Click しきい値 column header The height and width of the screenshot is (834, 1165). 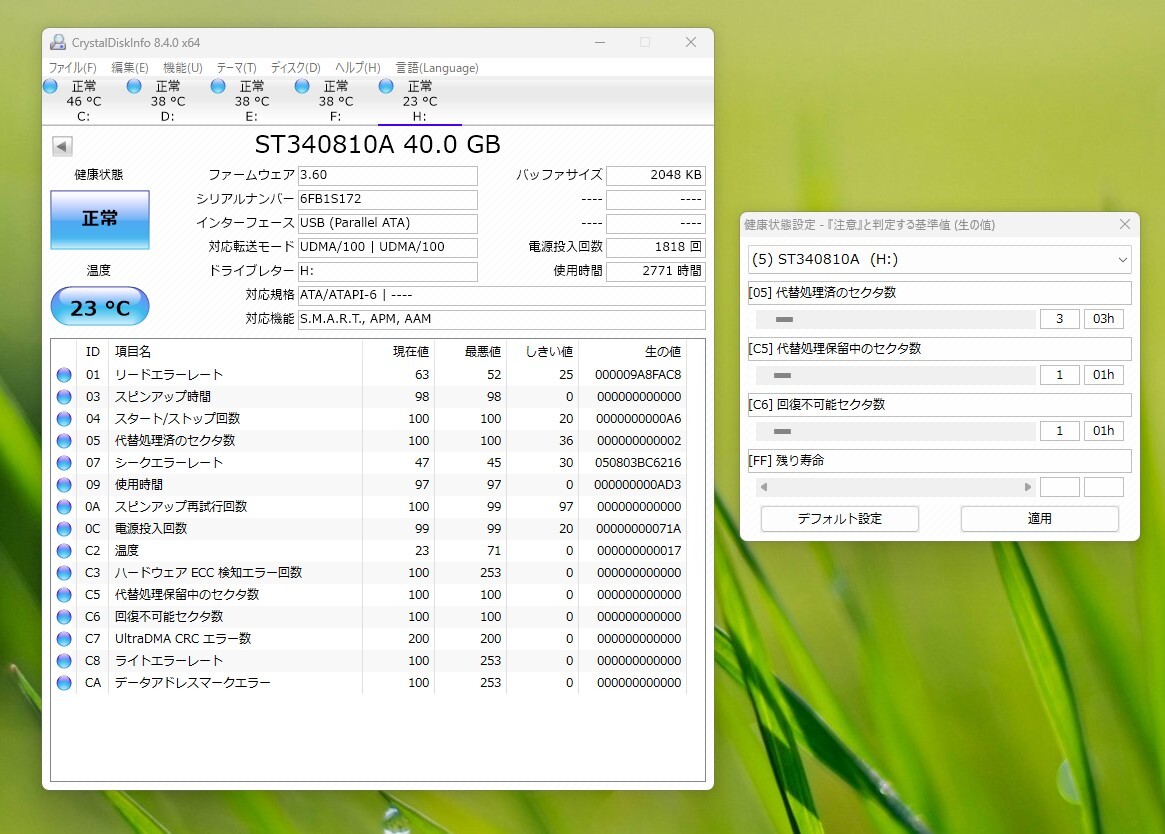[x=549, y=352]
